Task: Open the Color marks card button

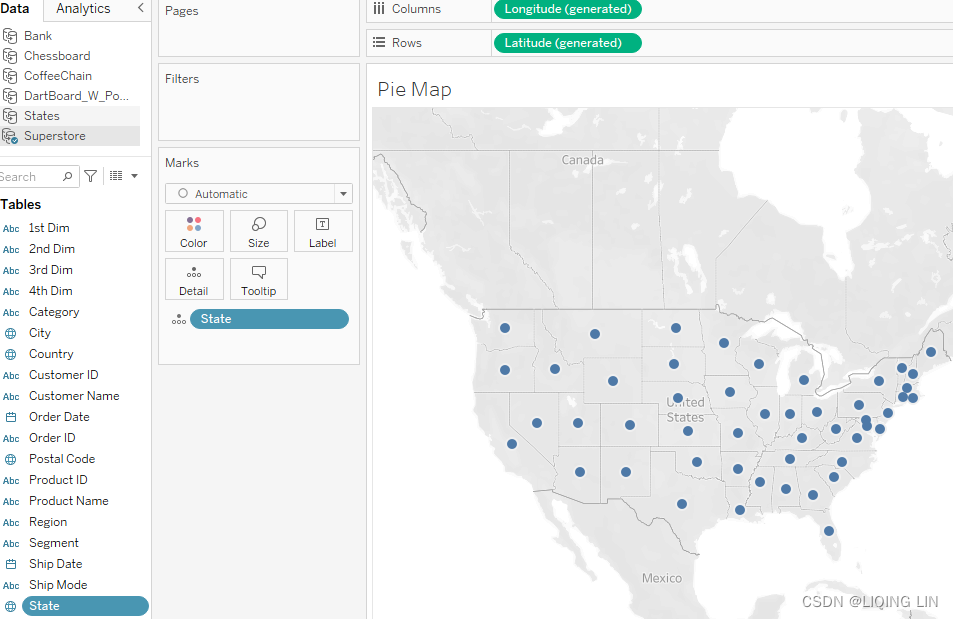Action: pos(194,231)
